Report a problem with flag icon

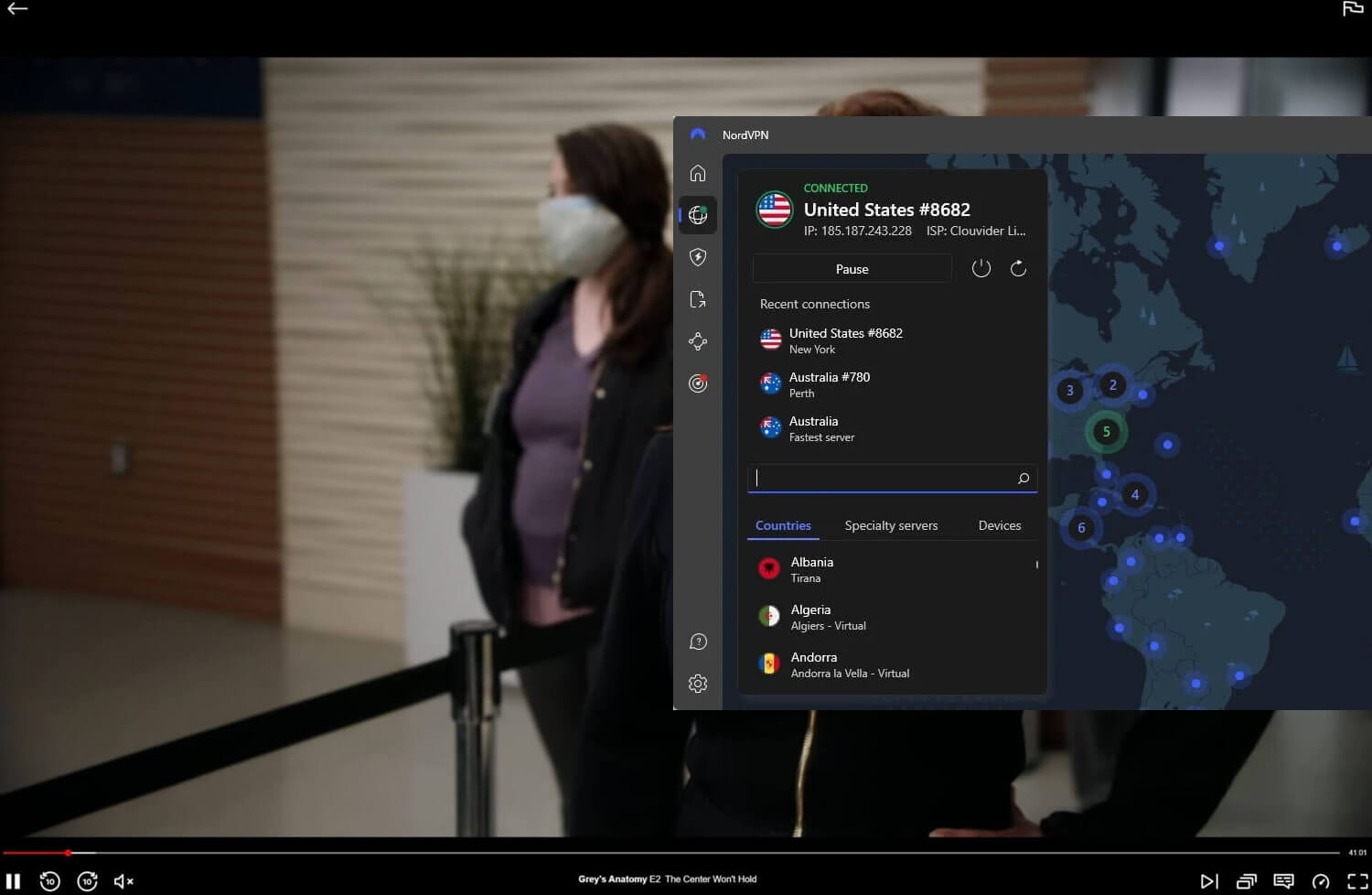pyautogui.click(x=1353, y=9)
